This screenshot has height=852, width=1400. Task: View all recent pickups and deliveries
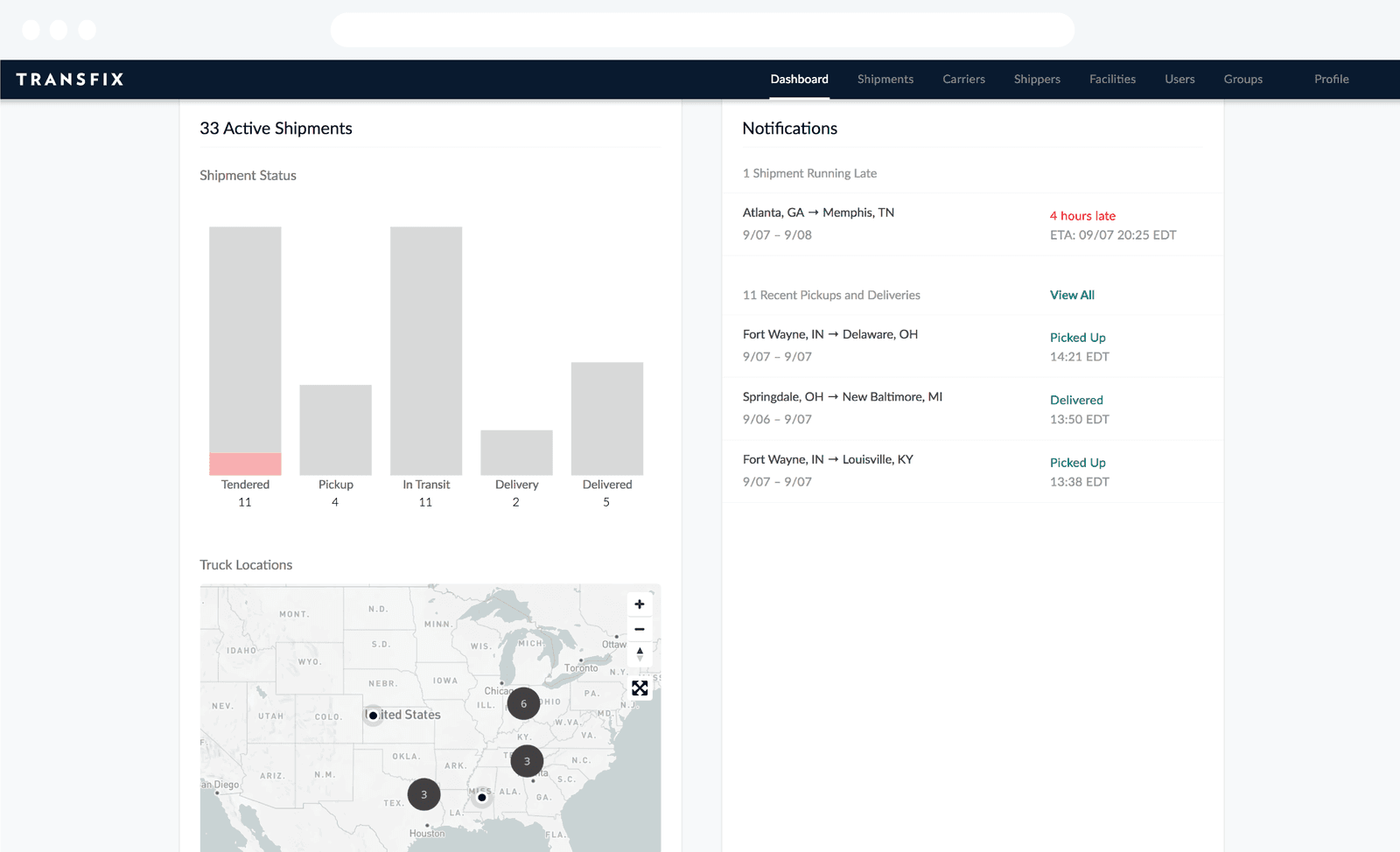click(x=1072, y=295)
